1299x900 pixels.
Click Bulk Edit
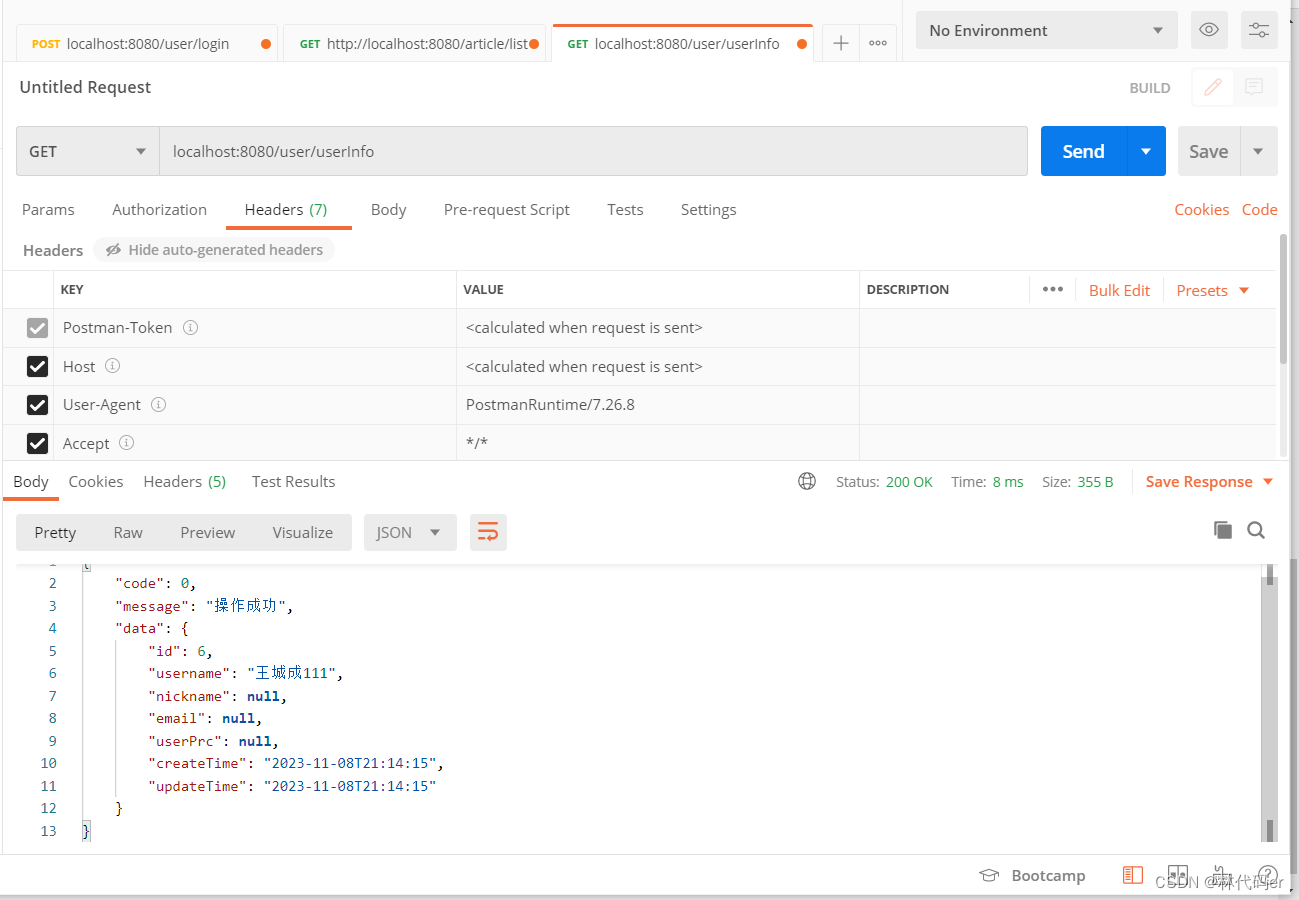tap(1119, 290)
